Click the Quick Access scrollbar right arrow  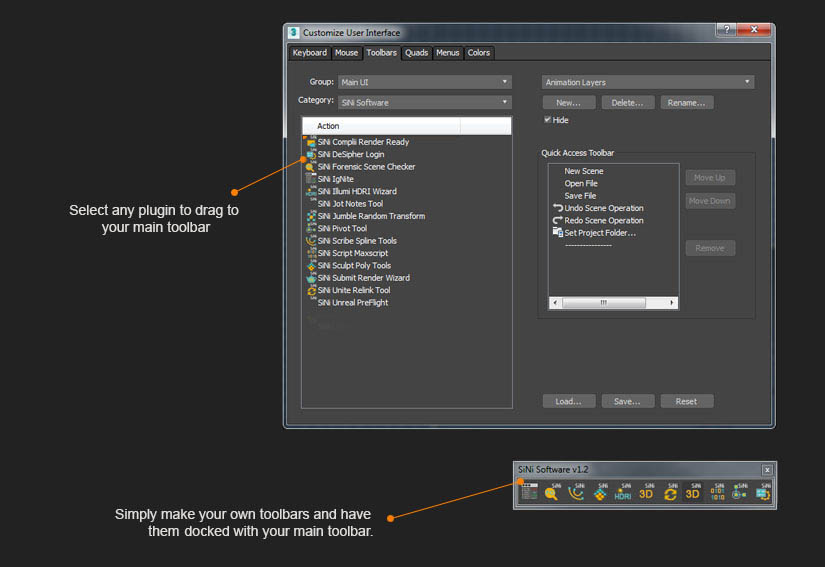(671, 303)
